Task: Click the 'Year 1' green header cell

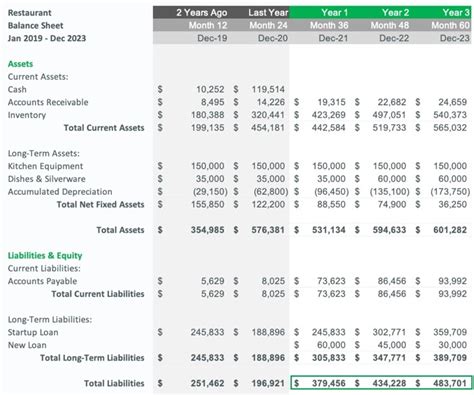Action: coord(334,13)
